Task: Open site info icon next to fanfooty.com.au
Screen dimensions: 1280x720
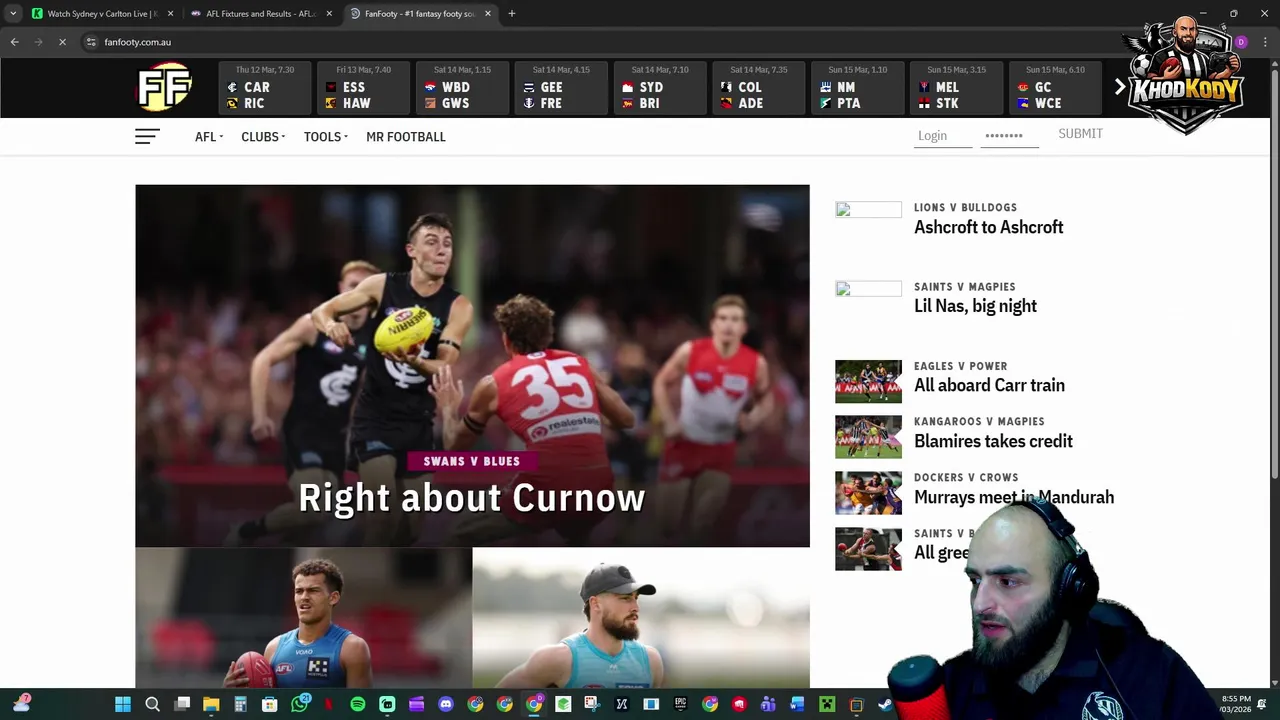Action: [91, 42]
